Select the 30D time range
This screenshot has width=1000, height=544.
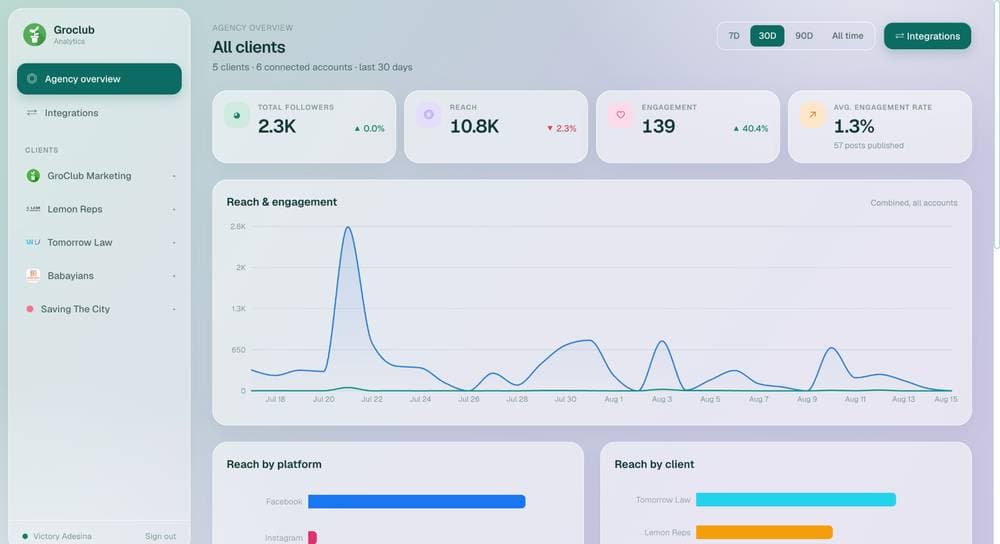767,36
